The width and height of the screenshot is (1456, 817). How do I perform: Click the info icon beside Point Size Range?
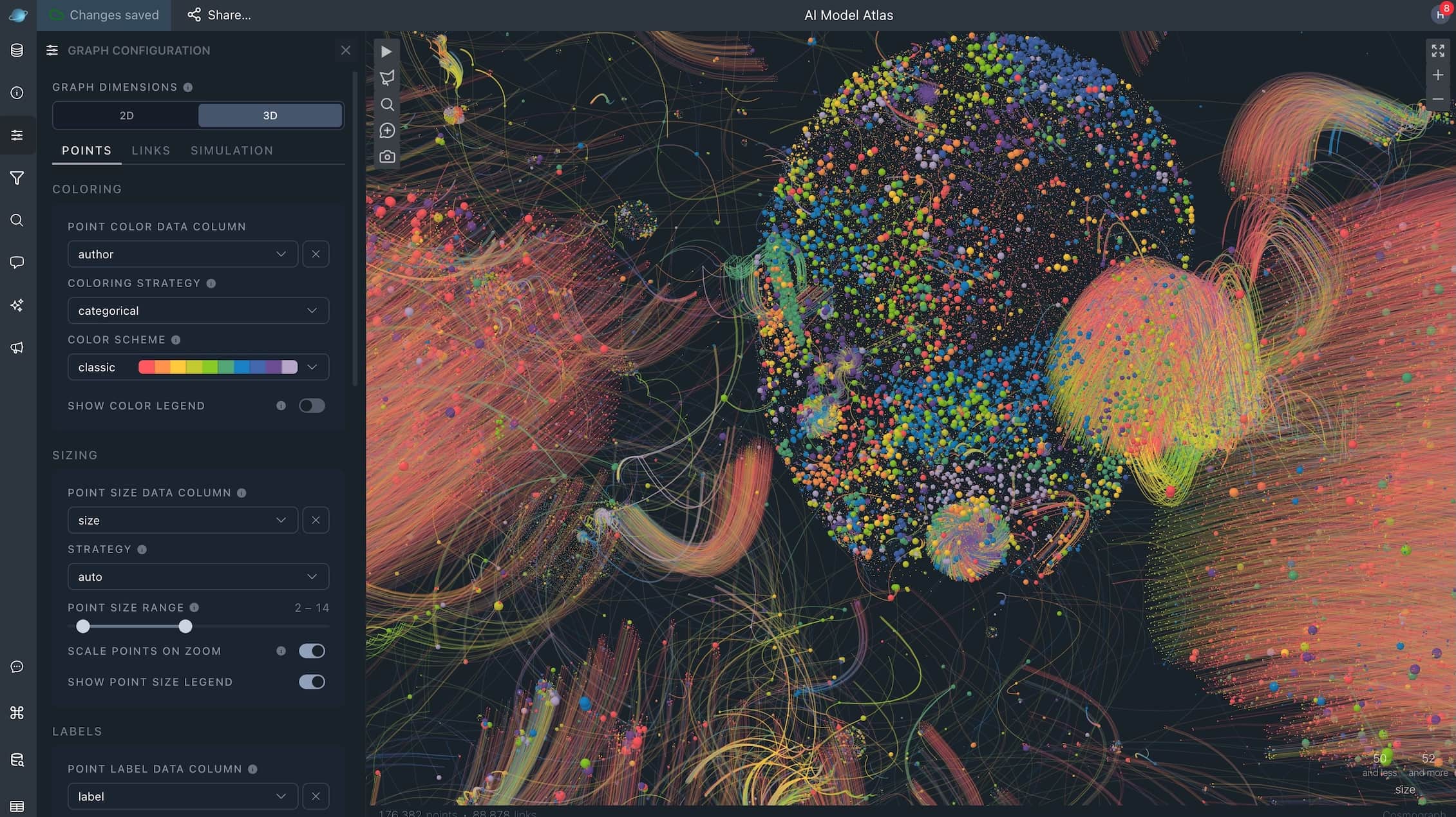coord(194,608)
